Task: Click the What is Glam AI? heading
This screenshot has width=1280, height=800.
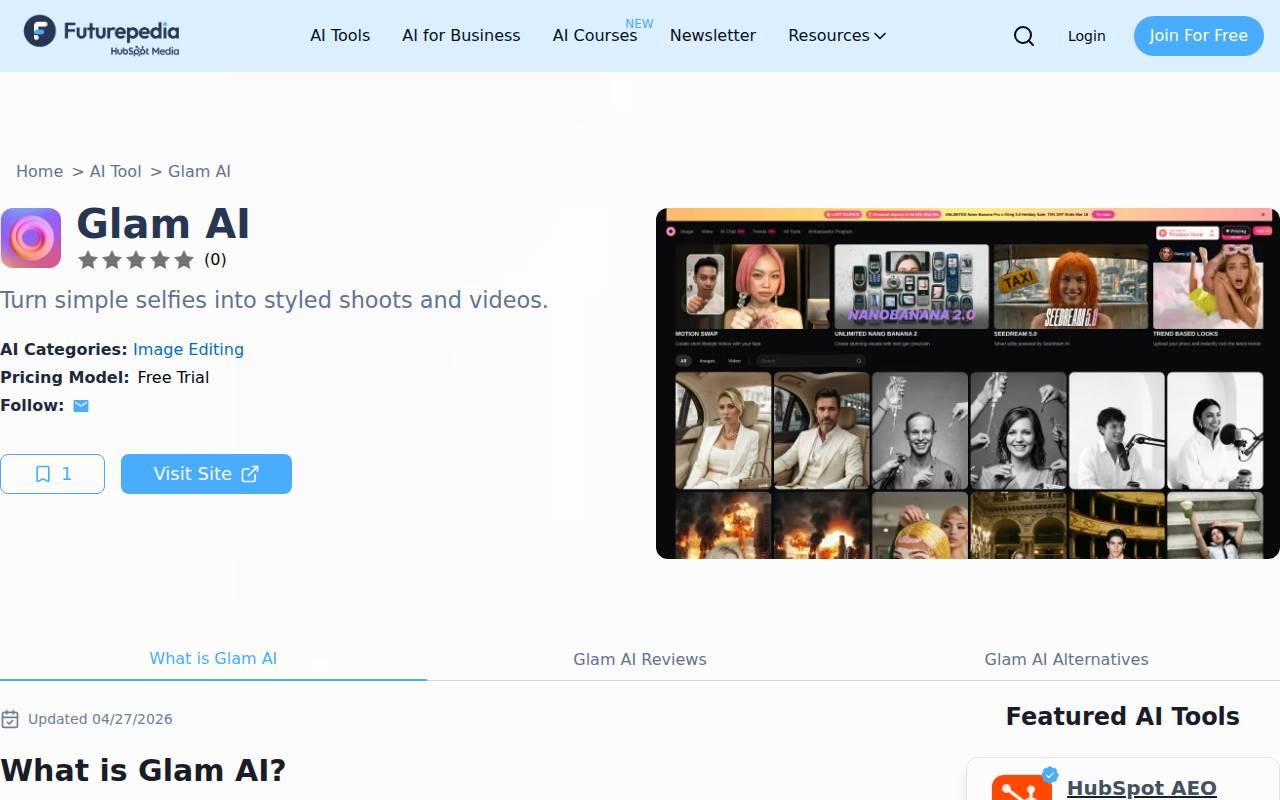Action: point(143,770)
